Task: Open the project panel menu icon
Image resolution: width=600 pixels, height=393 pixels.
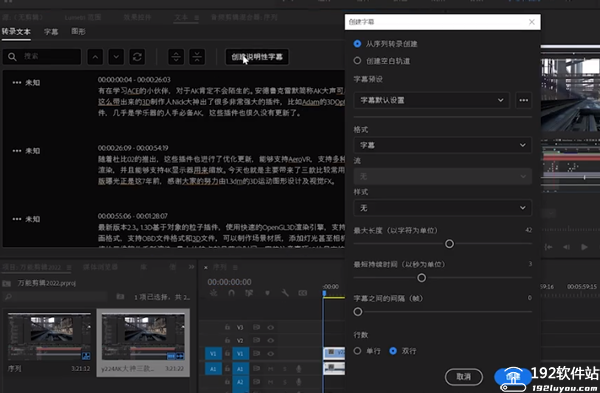Action: click(69, 267)
